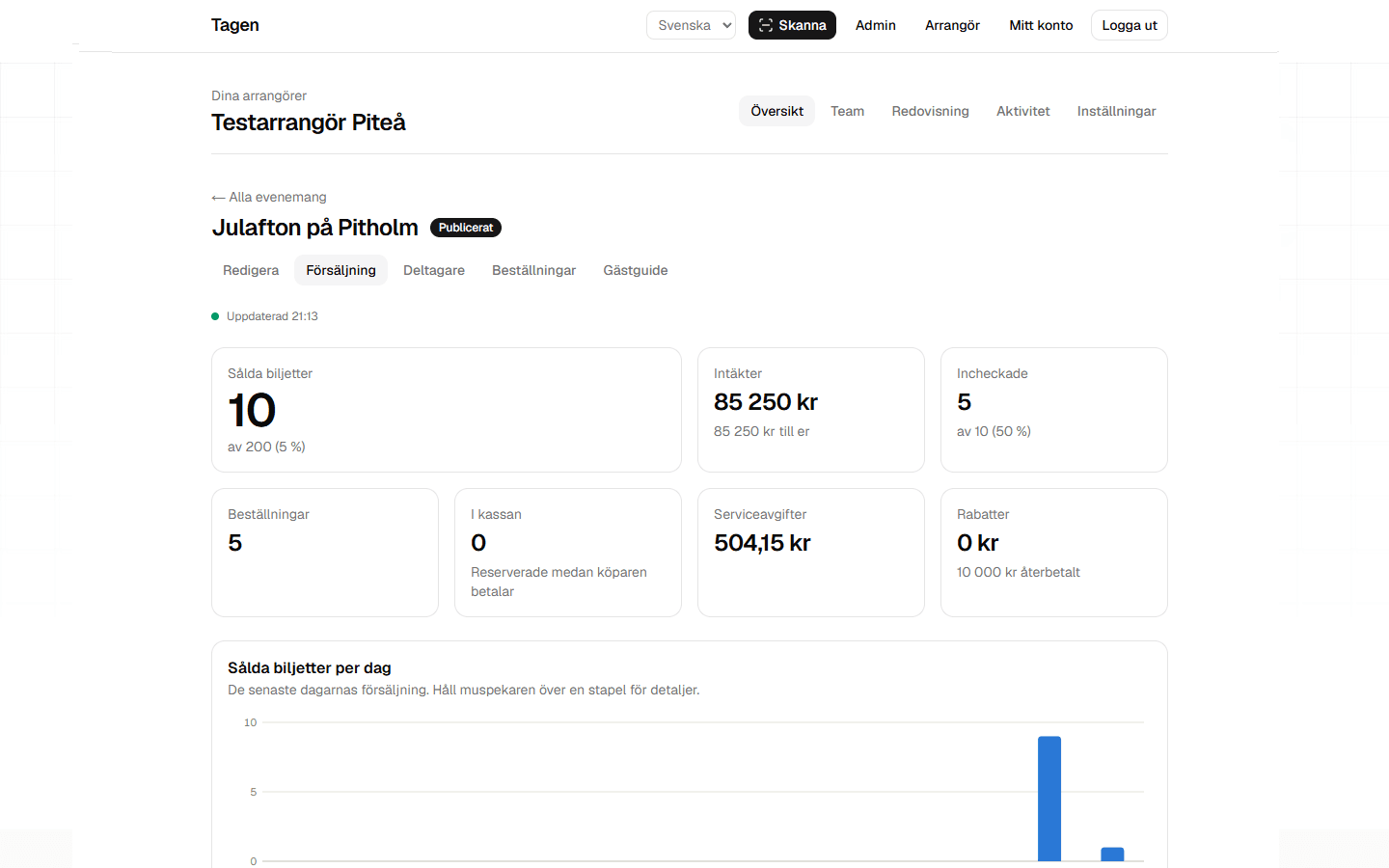Viewport: 1389px width, 868px height.
Task: Go to the Inställningar tab
Action: (x=1116, y=111)
